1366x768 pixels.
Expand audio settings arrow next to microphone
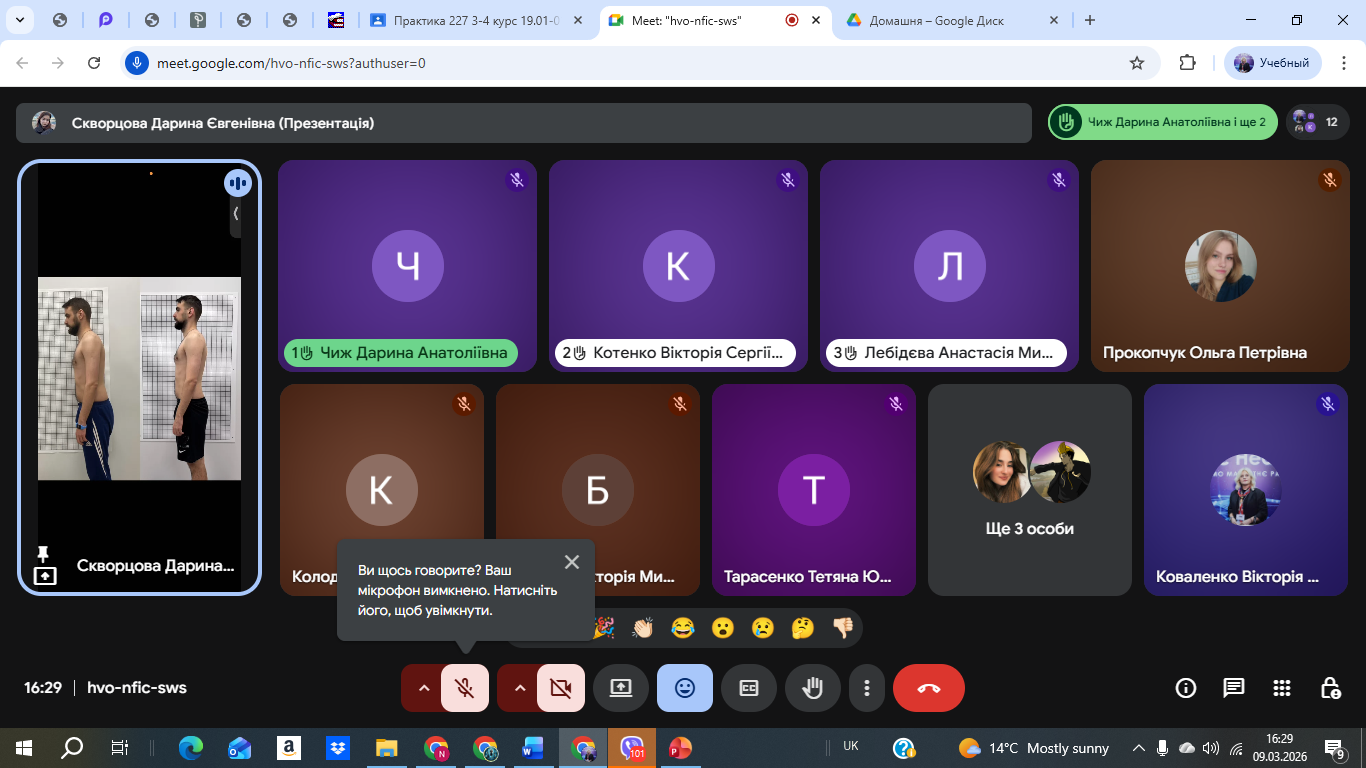423,688
